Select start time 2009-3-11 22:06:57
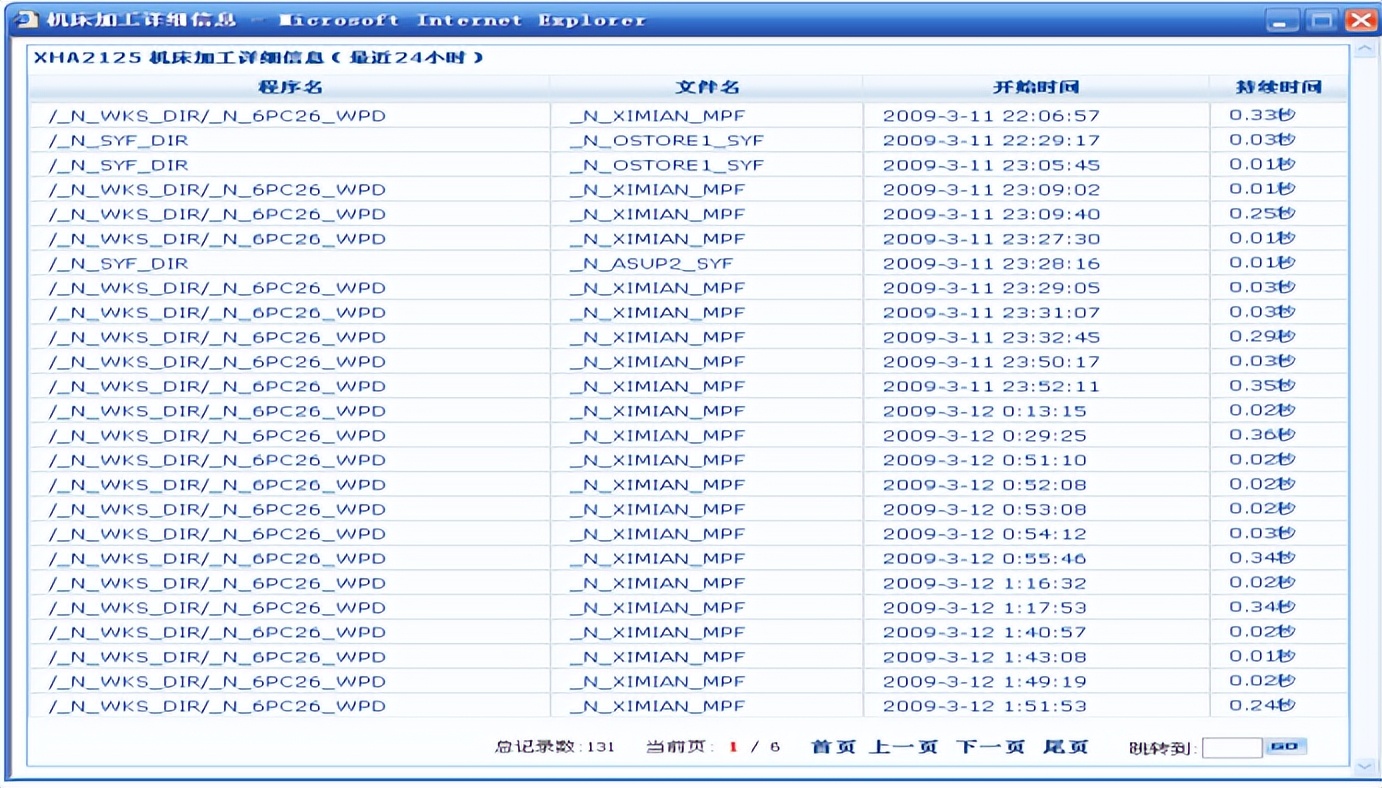Image resolution: width=1382 pixels, height=788 pixels. [x=991, y=116]
